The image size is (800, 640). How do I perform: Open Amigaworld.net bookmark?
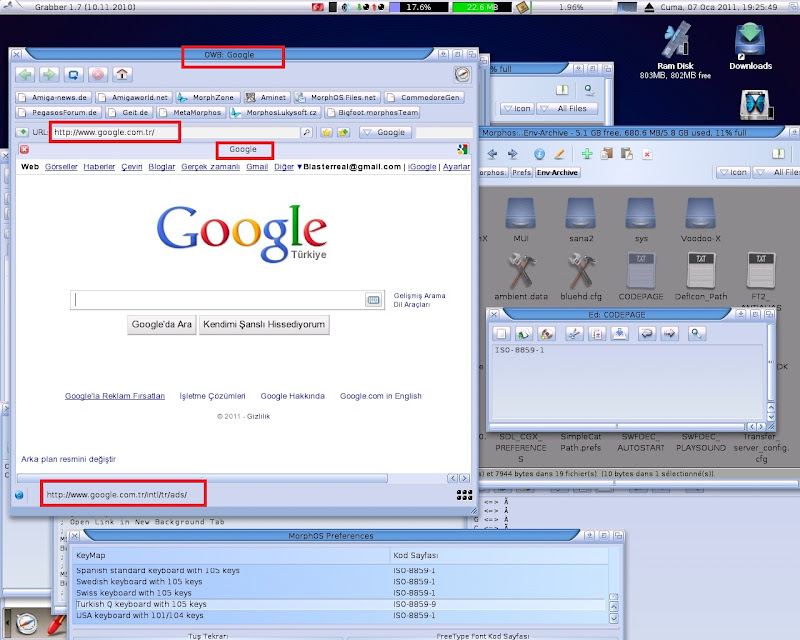(134, 97)
